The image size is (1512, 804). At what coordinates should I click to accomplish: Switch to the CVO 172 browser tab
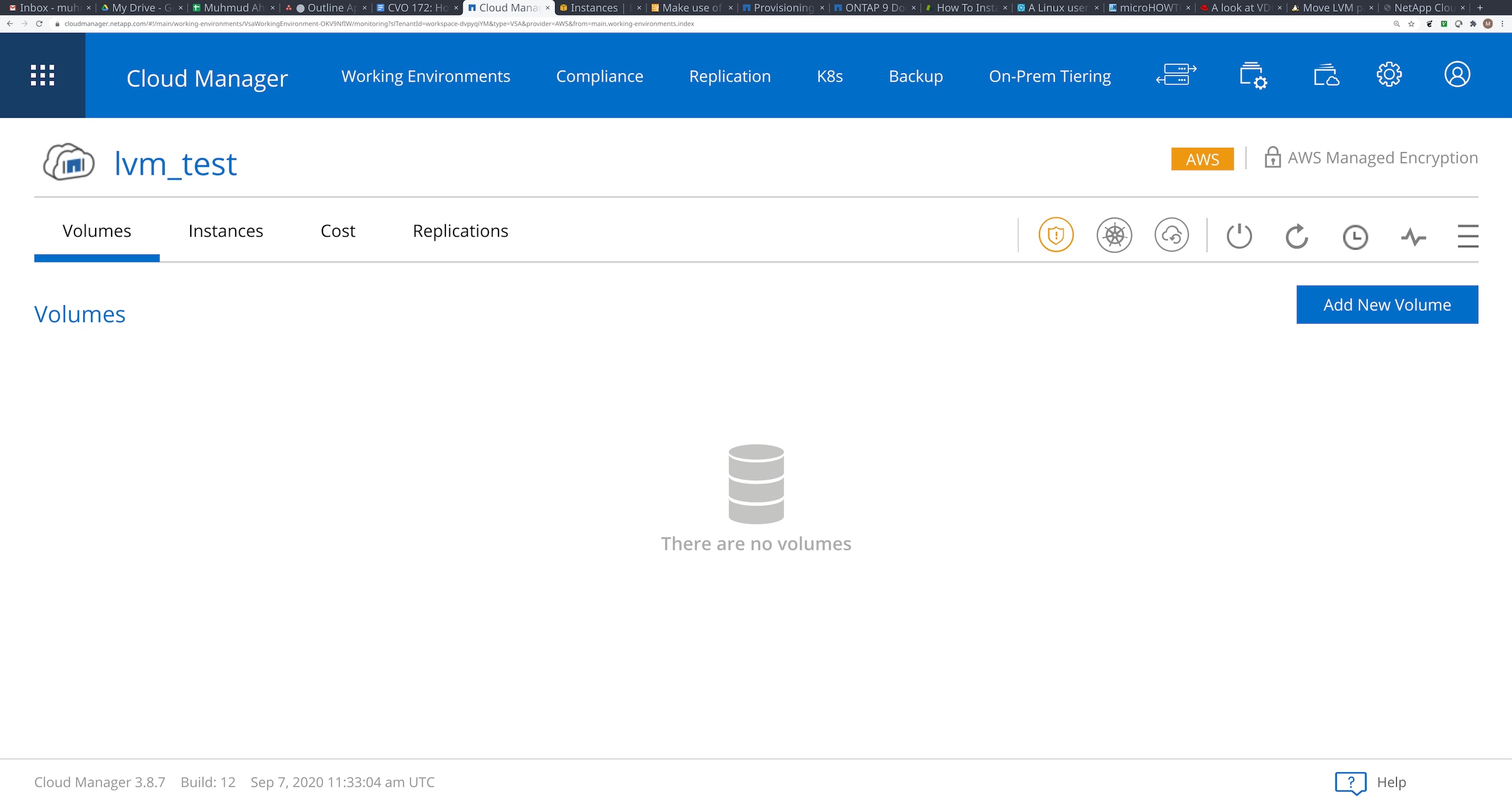(x=417, y=8)
